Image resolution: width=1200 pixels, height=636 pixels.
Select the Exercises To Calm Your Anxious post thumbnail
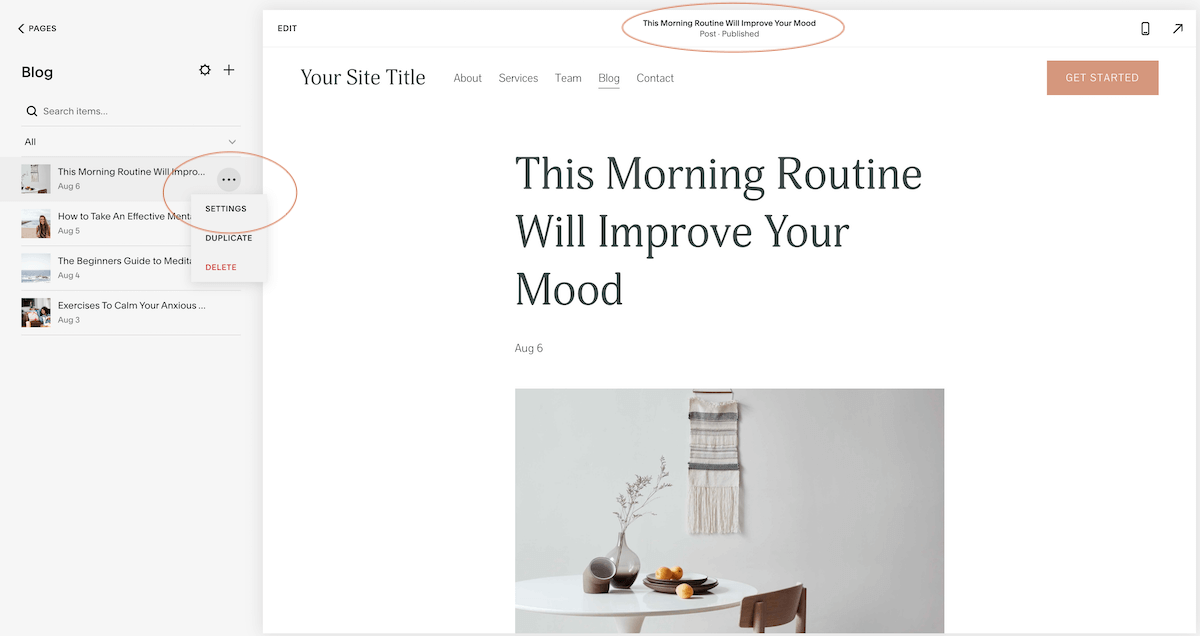click(x=36, y=313)
